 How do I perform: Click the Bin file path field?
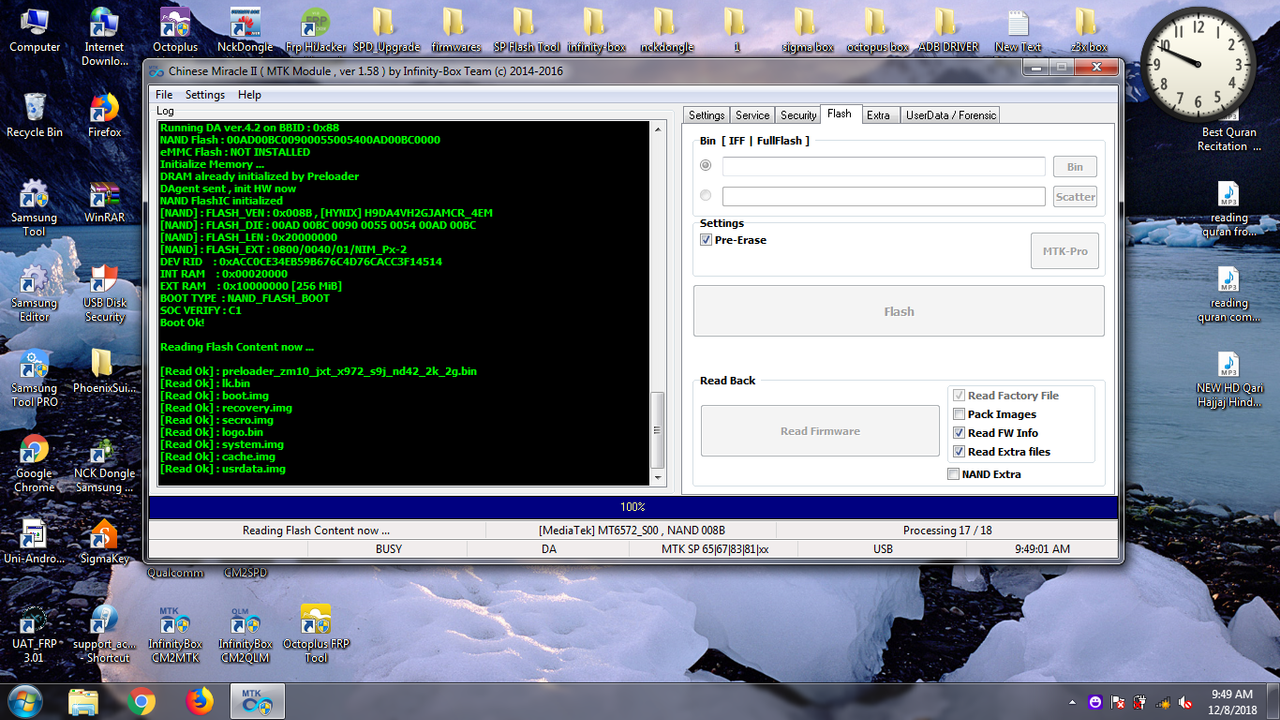[884, 167]
